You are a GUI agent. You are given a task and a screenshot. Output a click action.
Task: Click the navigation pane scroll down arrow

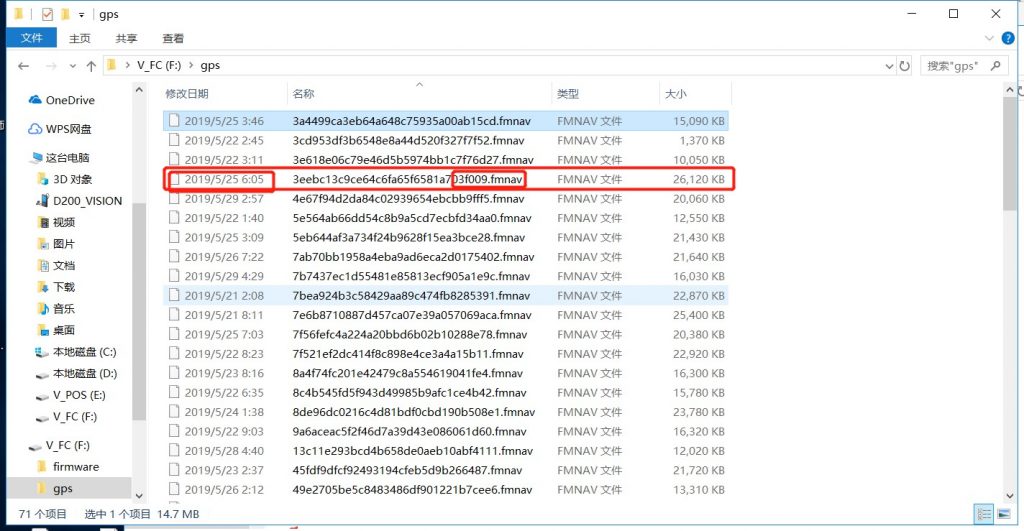click(138, 496)
